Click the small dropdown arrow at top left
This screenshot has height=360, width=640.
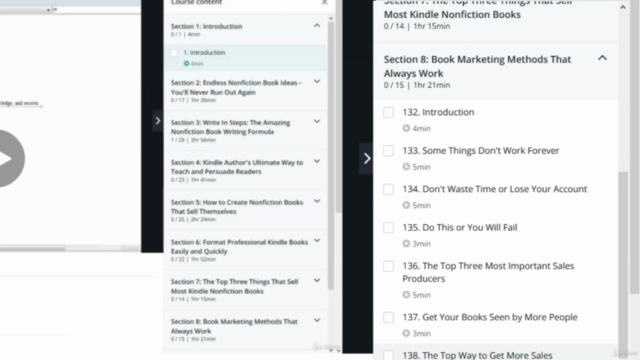point(48,10)
